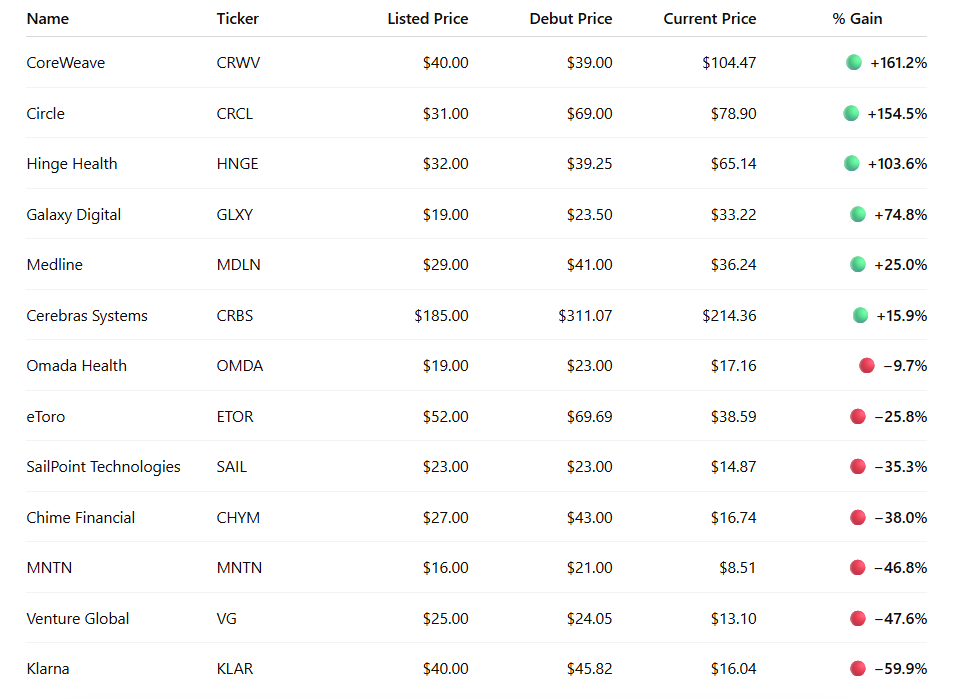
Task: Click the red indicator next to Klarna −59.9%
Action: click(858, 668)
